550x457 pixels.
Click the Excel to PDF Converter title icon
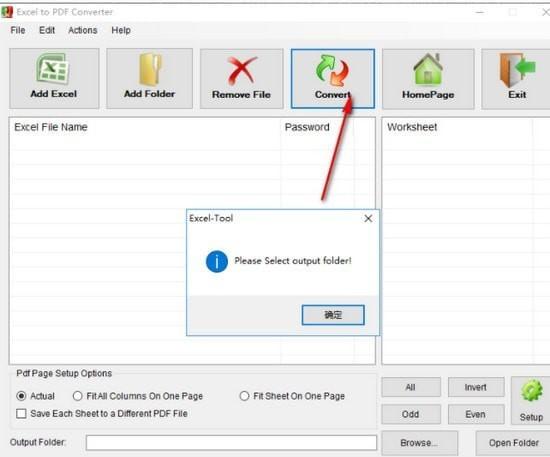pos(7,12)
